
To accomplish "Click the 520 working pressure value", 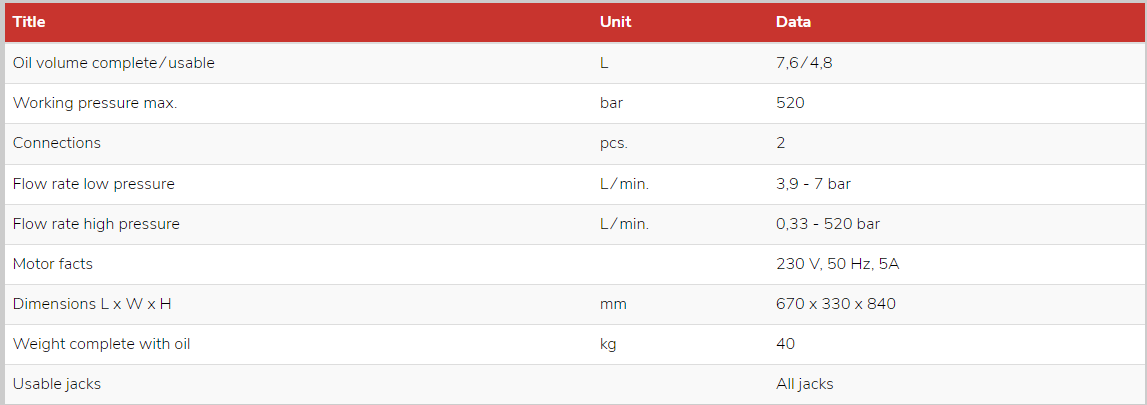I will (x=790, y=103).
